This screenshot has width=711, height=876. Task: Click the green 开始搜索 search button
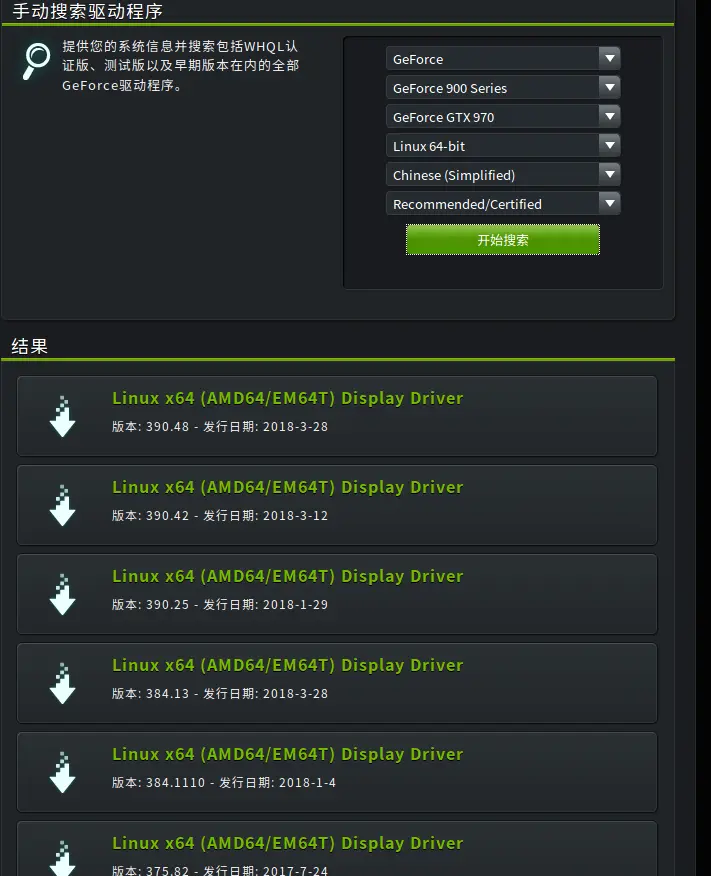coord(503,240)
